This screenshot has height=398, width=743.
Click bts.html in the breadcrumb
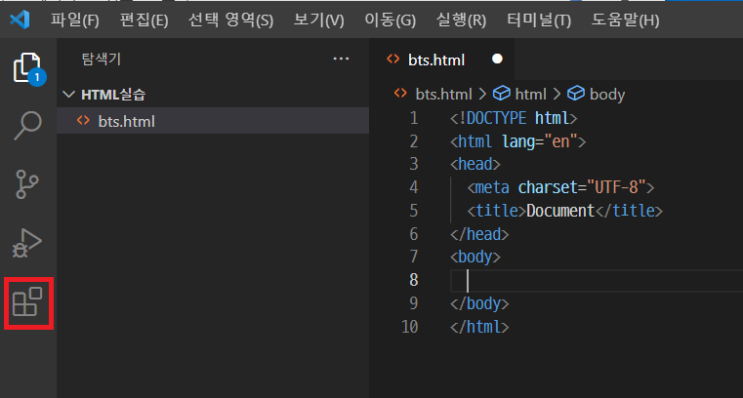pyautogui.click(x=443, y=94)
